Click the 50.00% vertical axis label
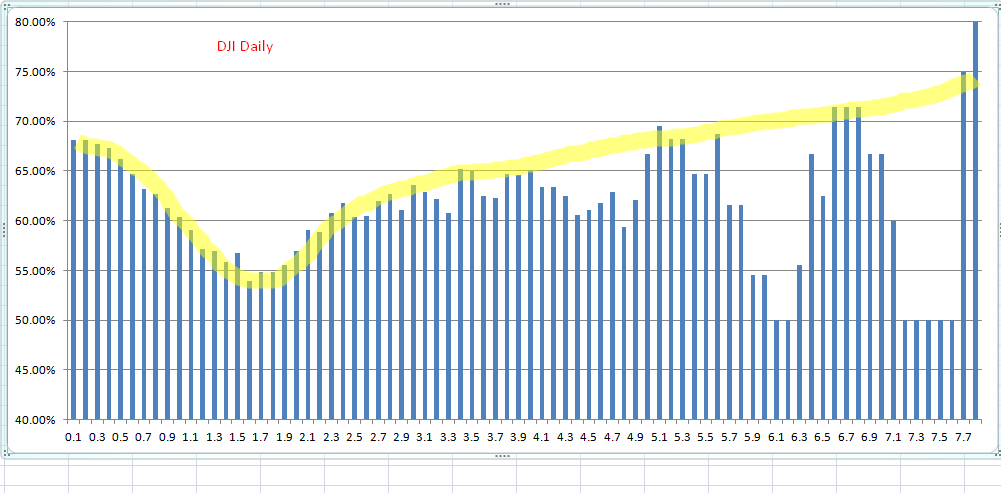1001x493 pixels. coord(33,321)
